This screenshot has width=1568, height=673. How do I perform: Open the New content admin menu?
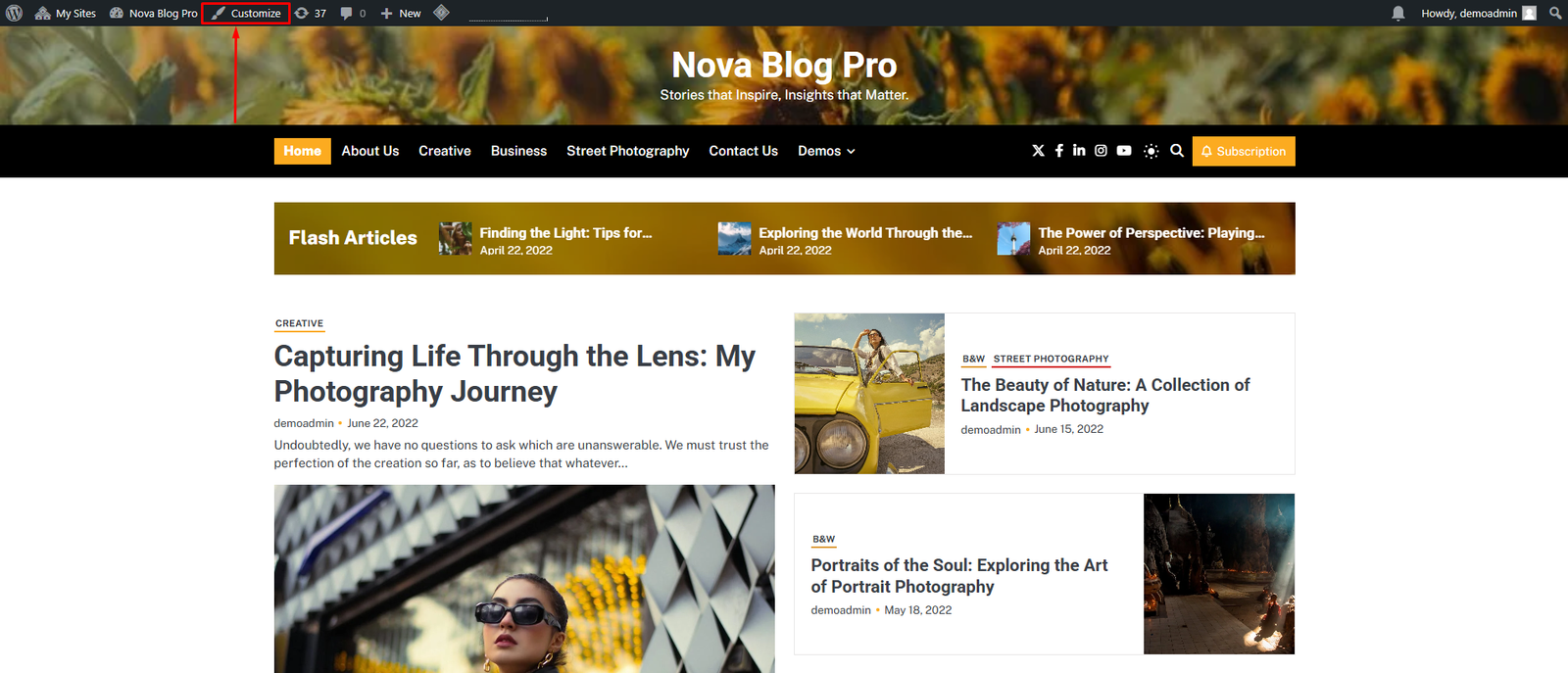pos(401,13)
